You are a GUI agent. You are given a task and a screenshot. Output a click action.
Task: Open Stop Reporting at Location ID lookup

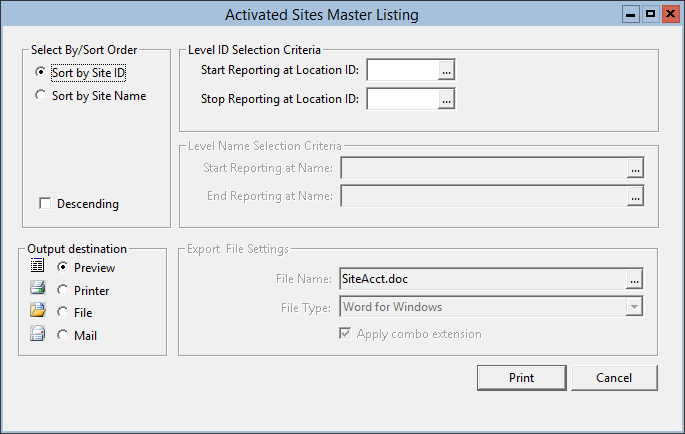tap(447, 98)
